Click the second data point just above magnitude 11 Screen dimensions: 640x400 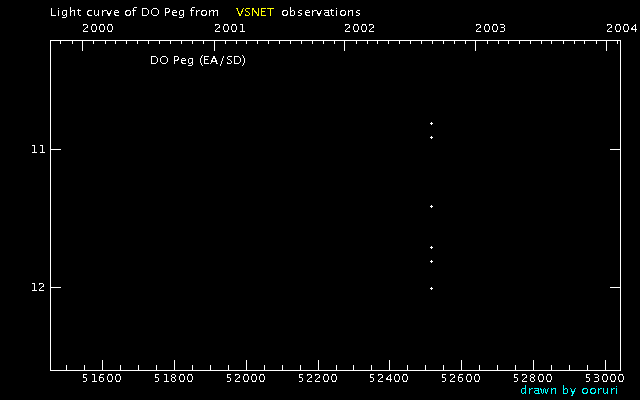coord(431,138)
